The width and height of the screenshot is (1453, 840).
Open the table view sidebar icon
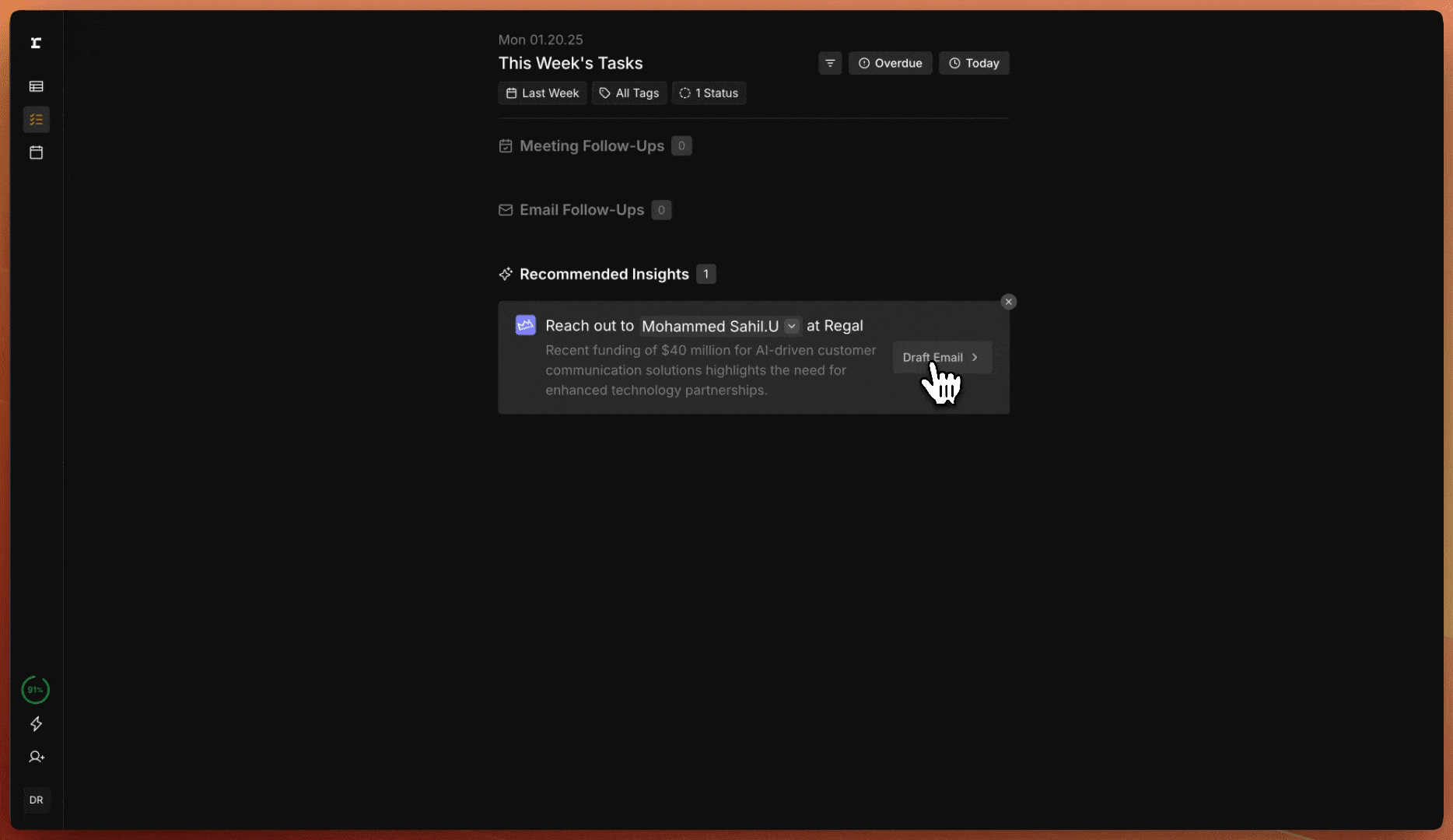(36, 86)
